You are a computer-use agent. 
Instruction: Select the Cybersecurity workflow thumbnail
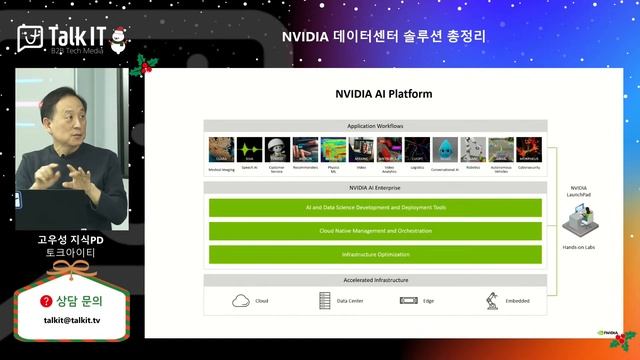click(529, 149)
